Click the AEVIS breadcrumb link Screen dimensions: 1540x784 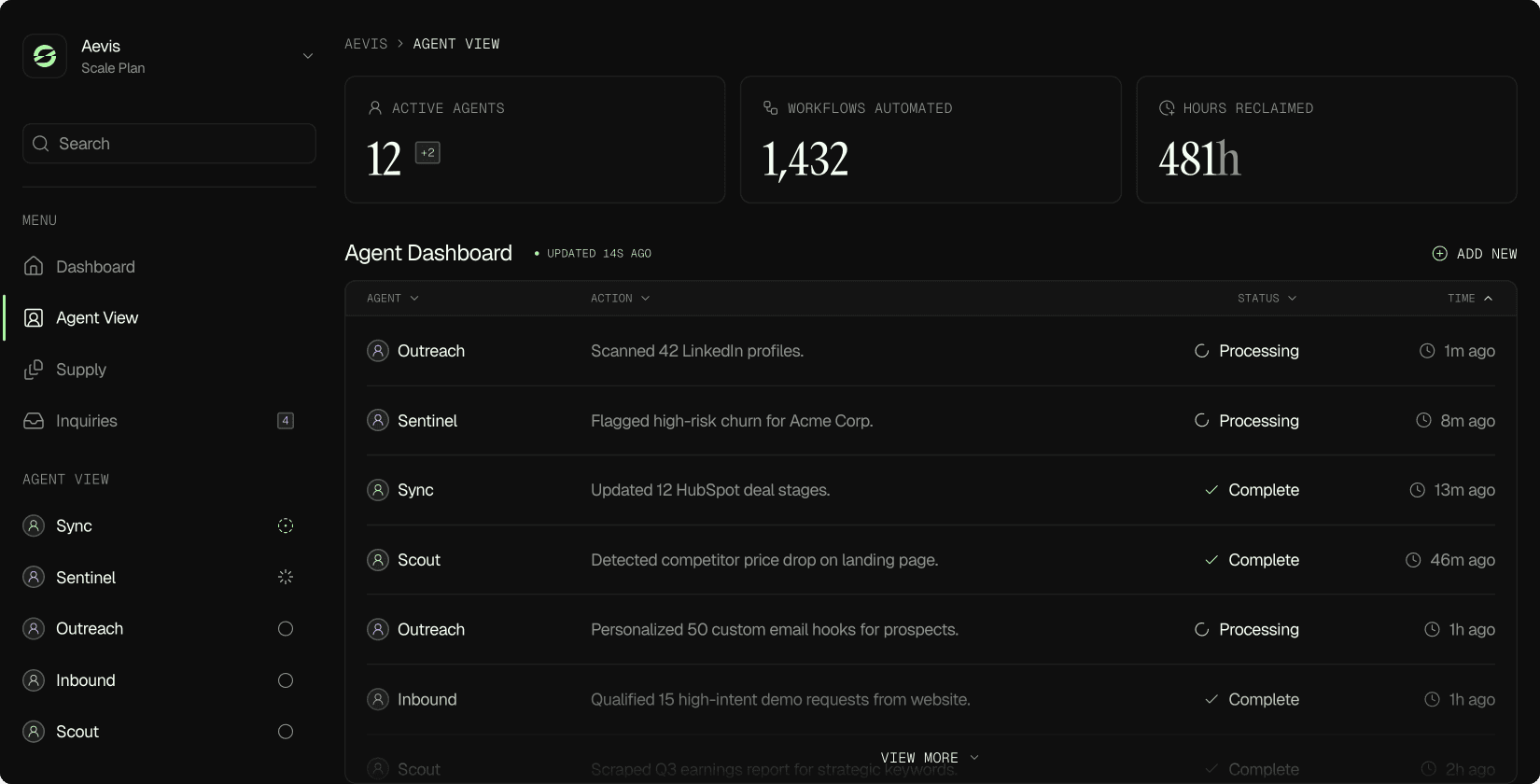click(366, 44)
